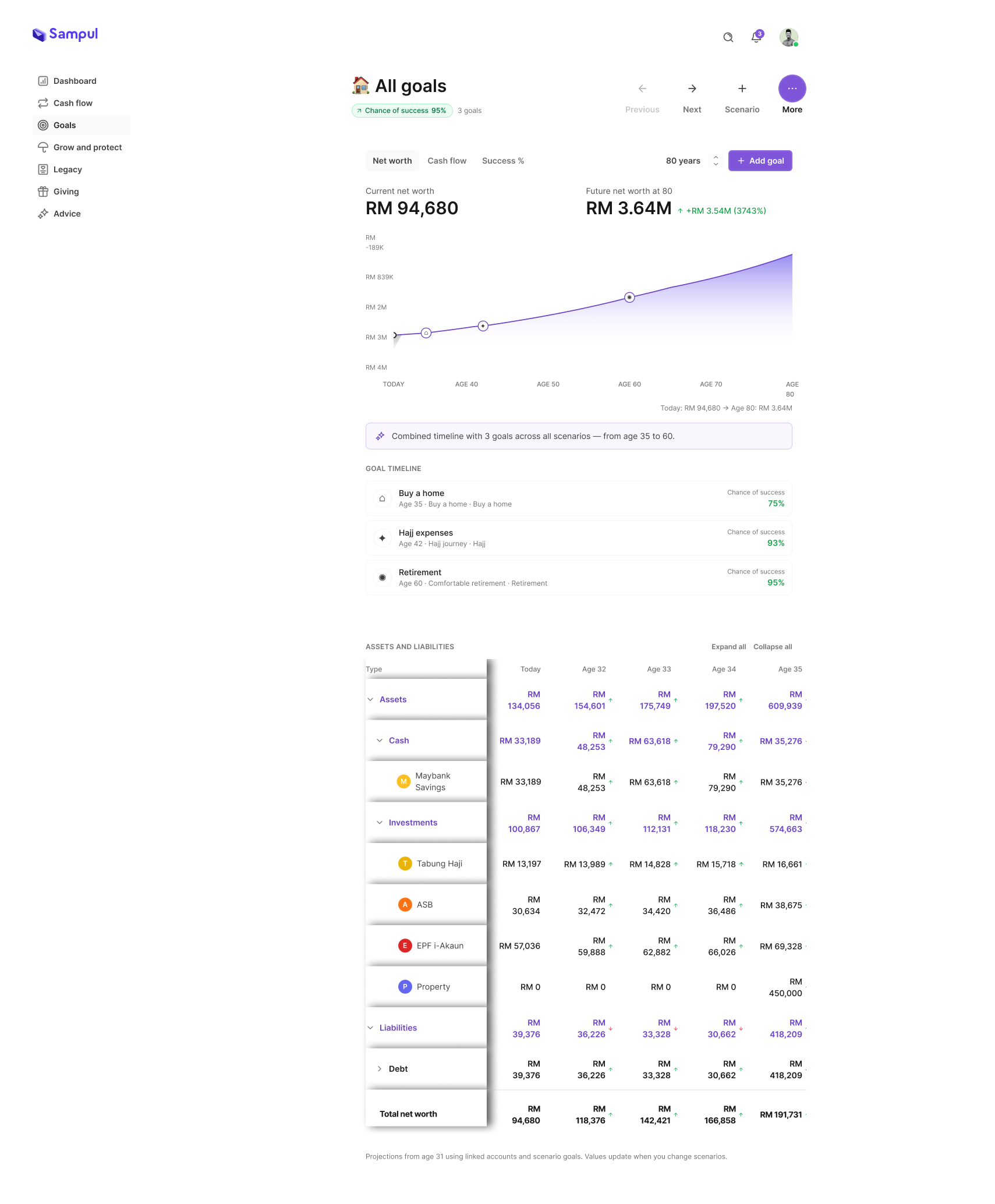Image resolution: width=995 pixels, height=1204 pixels.
Task: Click the Age 32 column header
Action: tap(594, 669)
